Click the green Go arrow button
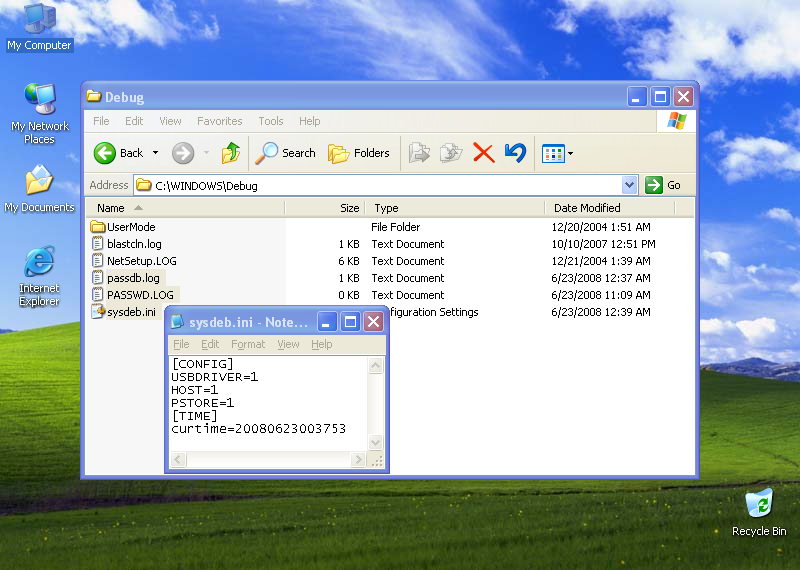800x570 pixels. pos(654,185)
